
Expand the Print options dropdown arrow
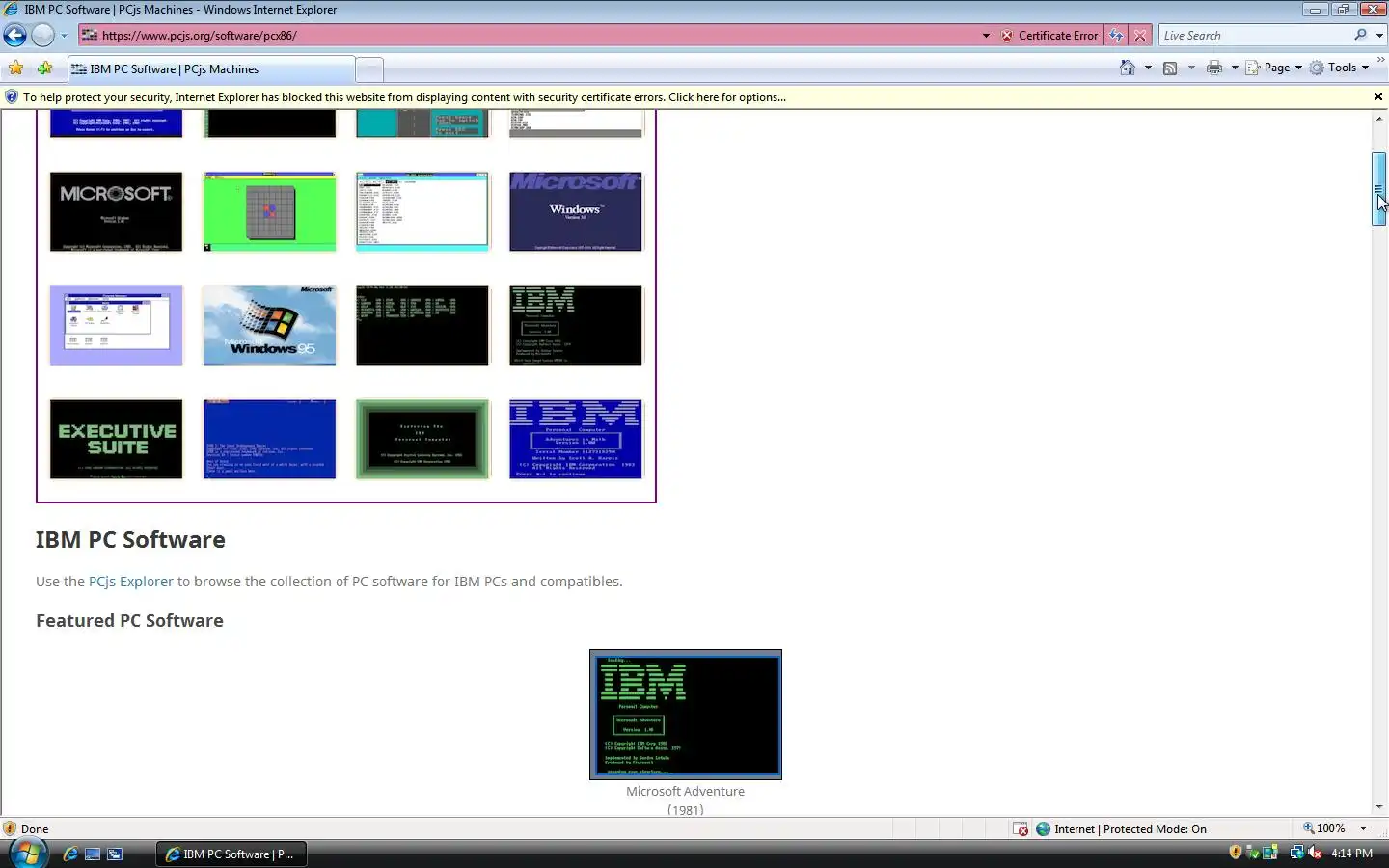[x=1235, y=68]
